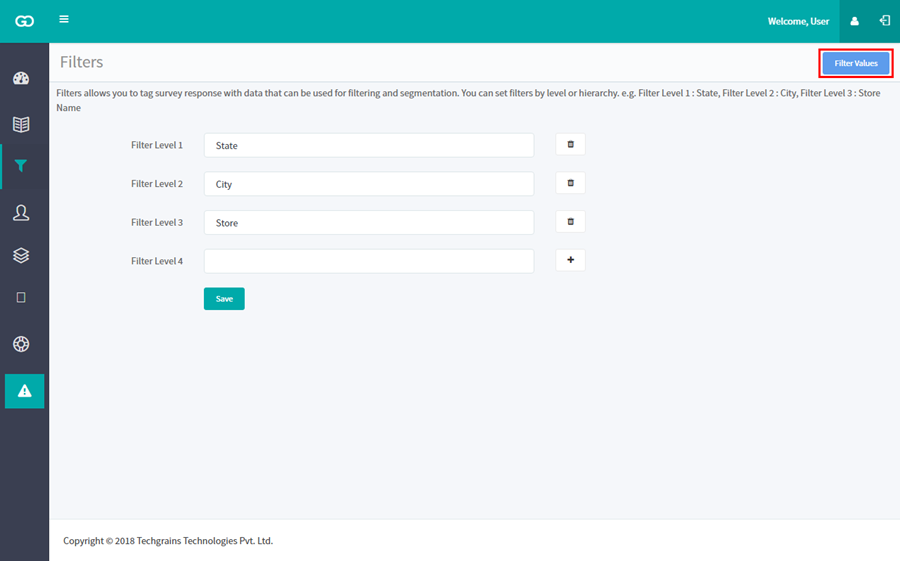Viewport: 900px width, 561px height.
Task: Focus the Filter Level 2 City field
Action: coord(369,184)
